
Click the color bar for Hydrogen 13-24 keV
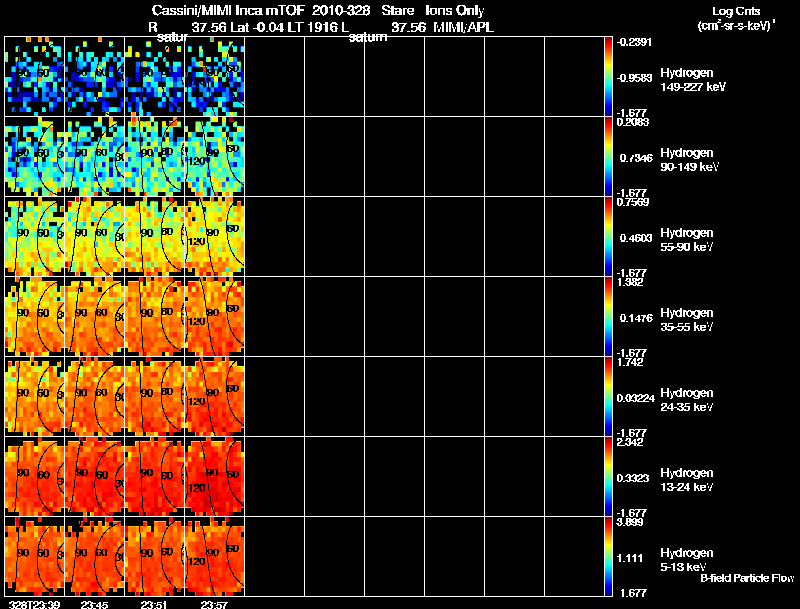pos(609,477)
